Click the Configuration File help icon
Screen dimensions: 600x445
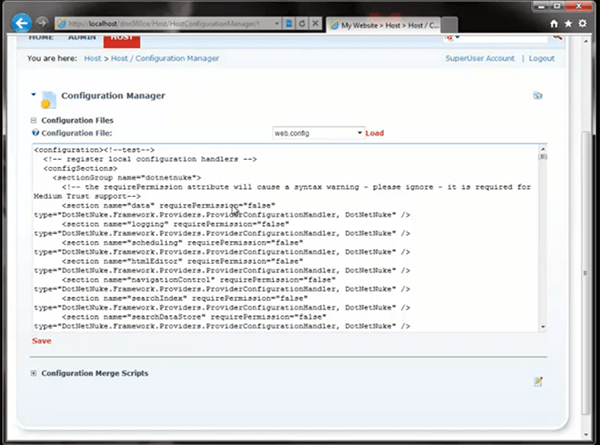coord(35,133)
